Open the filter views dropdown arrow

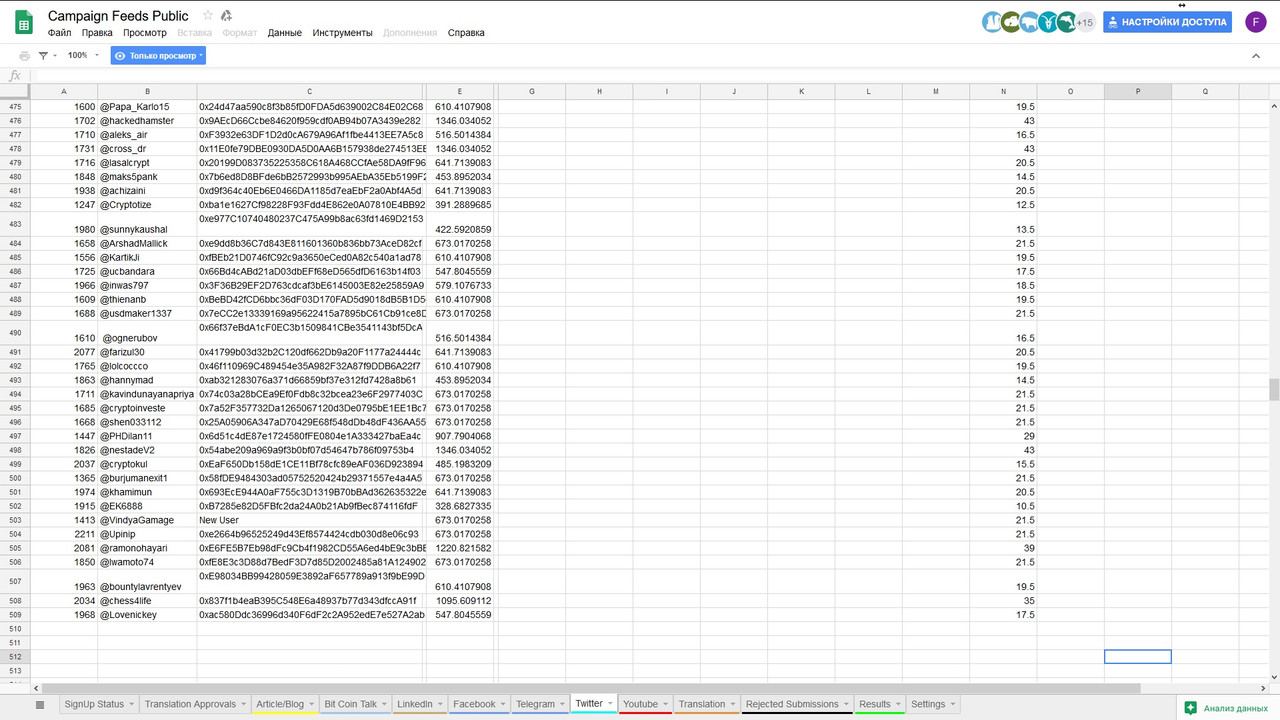pyautogui.click(x=55, y=56)
